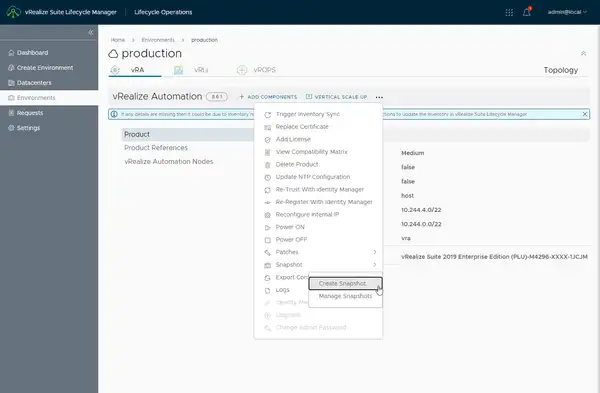
Task: Open the notifications bell
Action: click(527, 12)
